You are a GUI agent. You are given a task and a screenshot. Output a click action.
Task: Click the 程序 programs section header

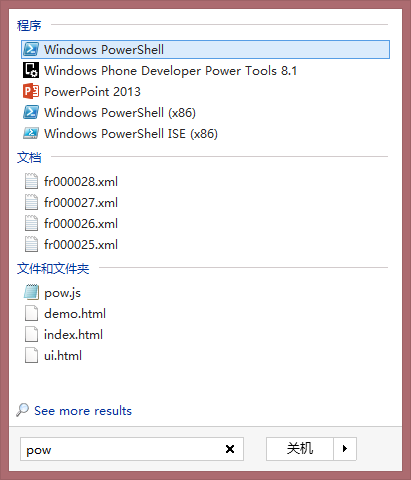coord(29,25)
